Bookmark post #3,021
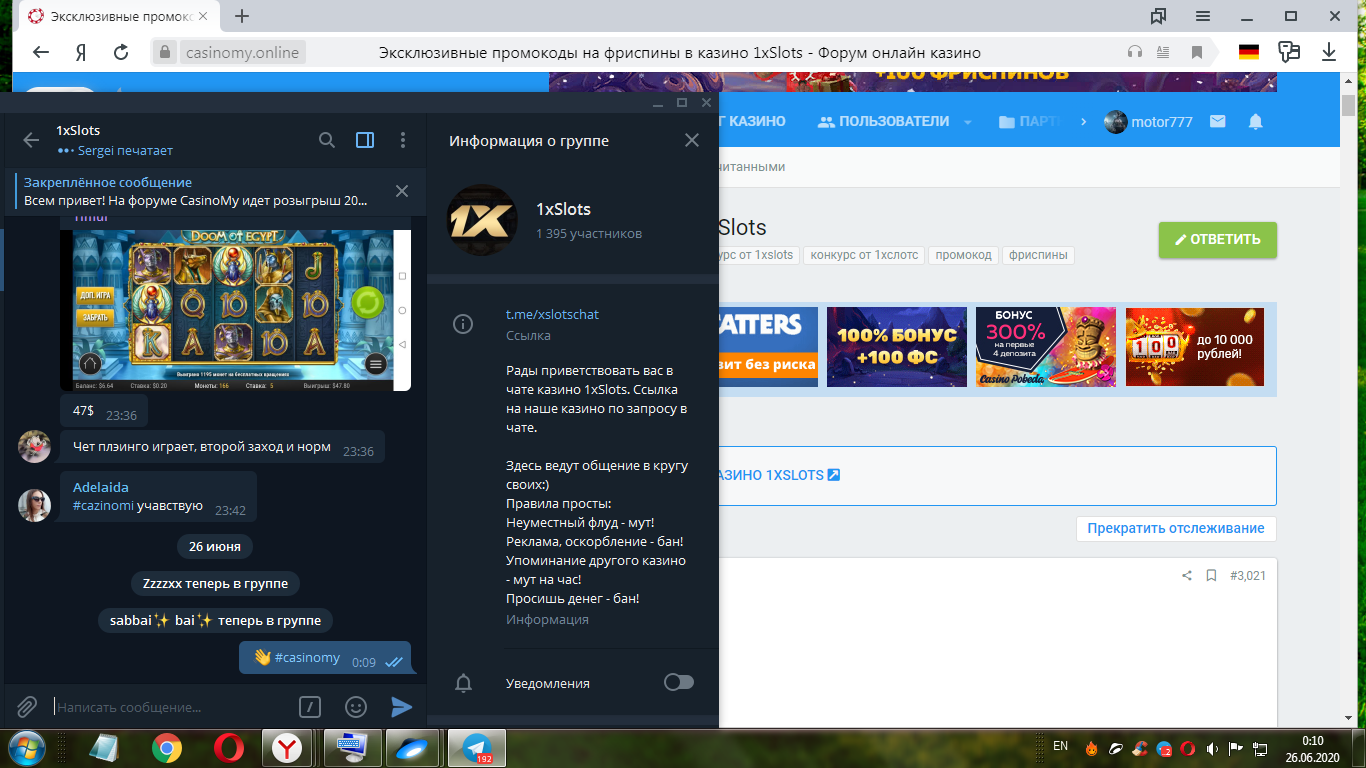 [x=1211, y=575]
